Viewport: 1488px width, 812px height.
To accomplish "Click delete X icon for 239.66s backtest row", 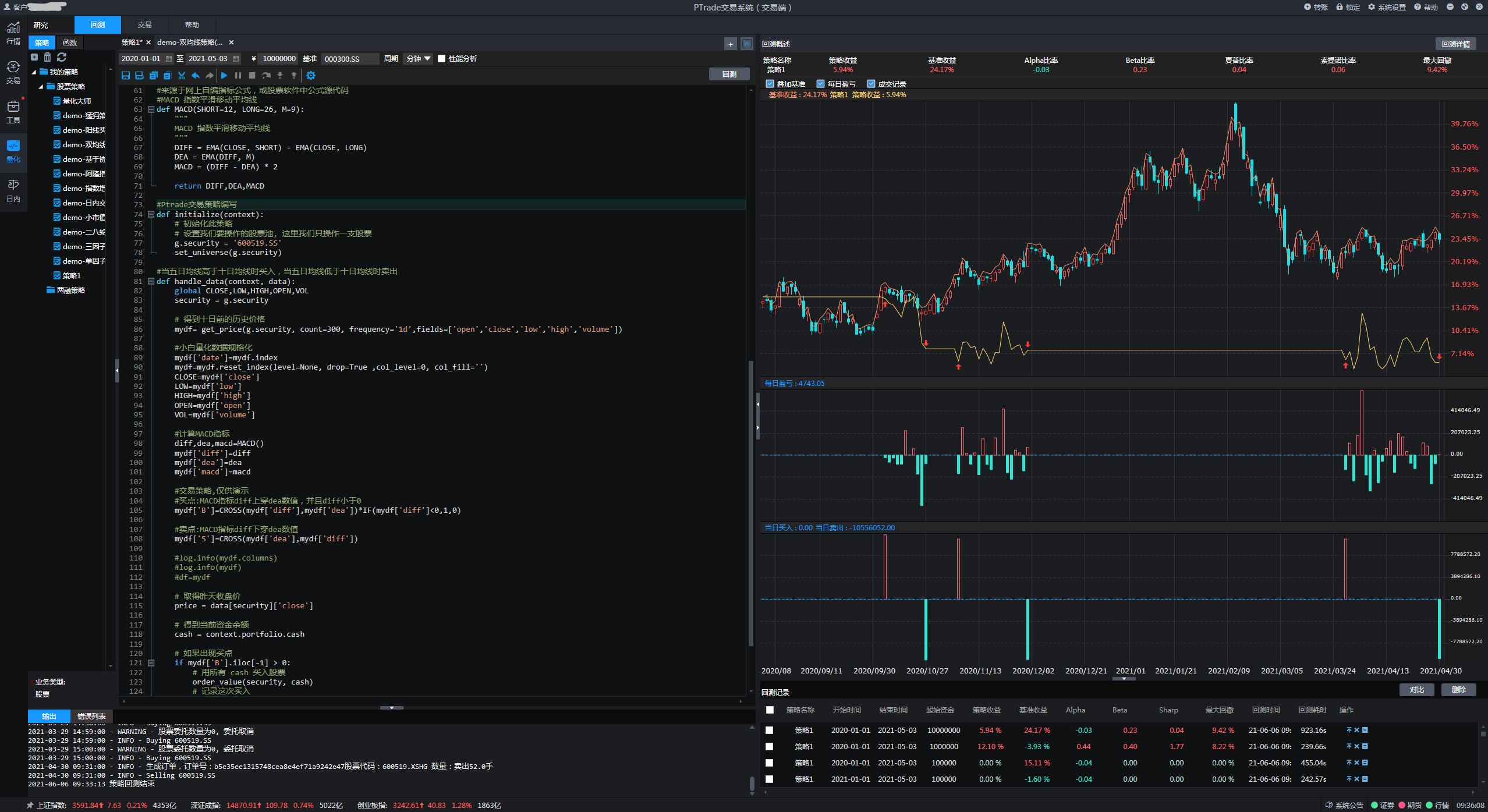I will pyautogui.click(x=1356, y=746).
